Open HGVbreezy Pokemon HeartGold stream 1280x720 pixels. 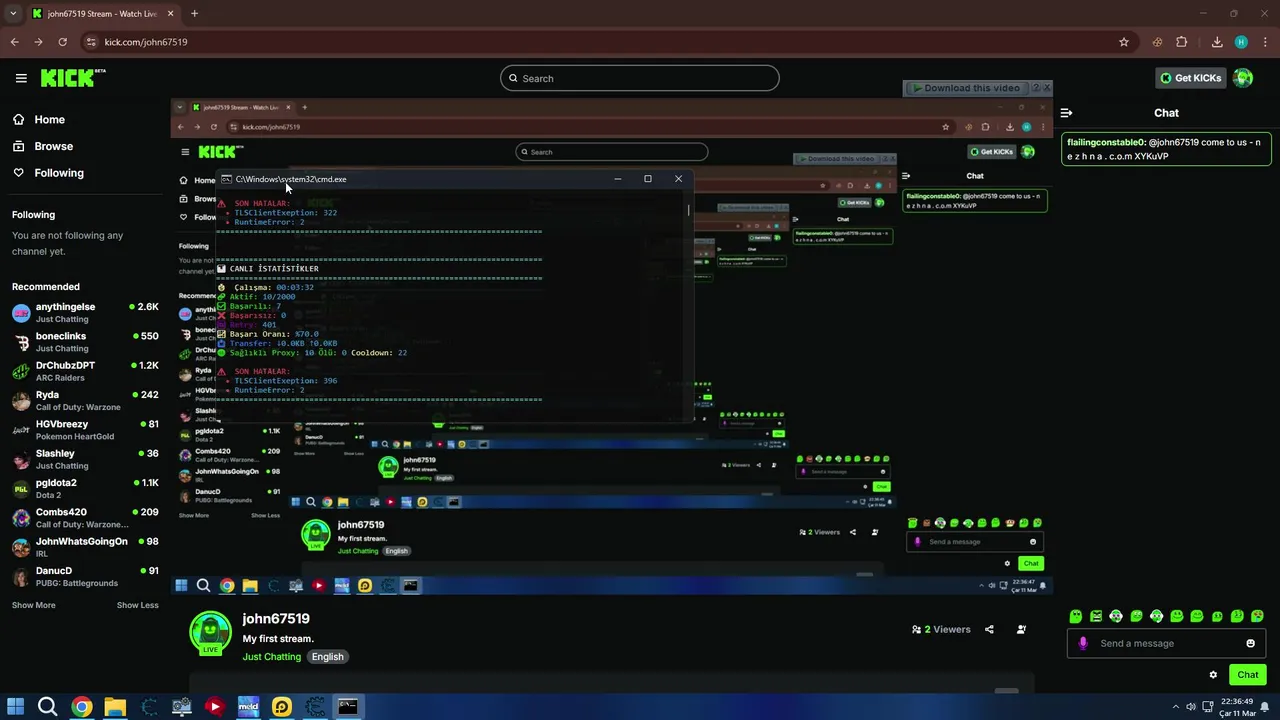pyautogui.click(x=85, y=430)
